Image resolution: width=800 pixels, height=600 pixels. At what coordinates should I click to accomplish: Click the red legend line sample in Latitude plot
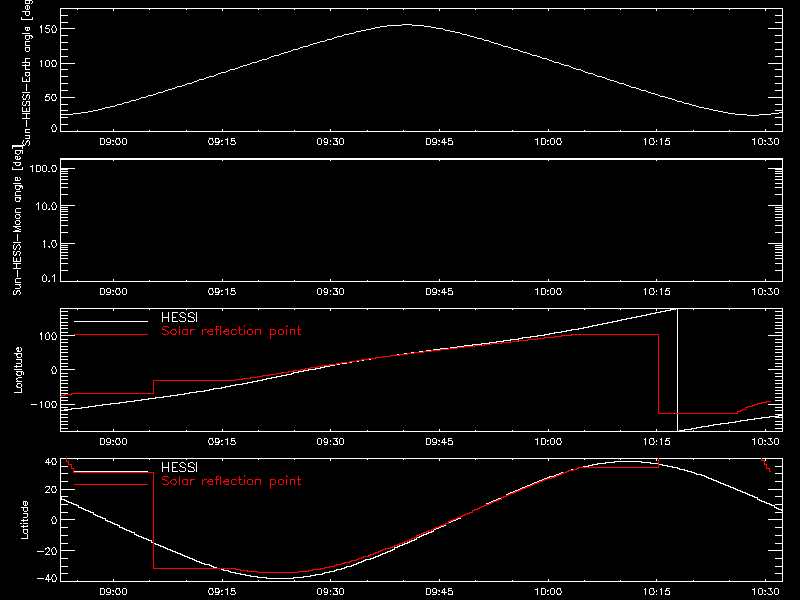click(111, 485)
